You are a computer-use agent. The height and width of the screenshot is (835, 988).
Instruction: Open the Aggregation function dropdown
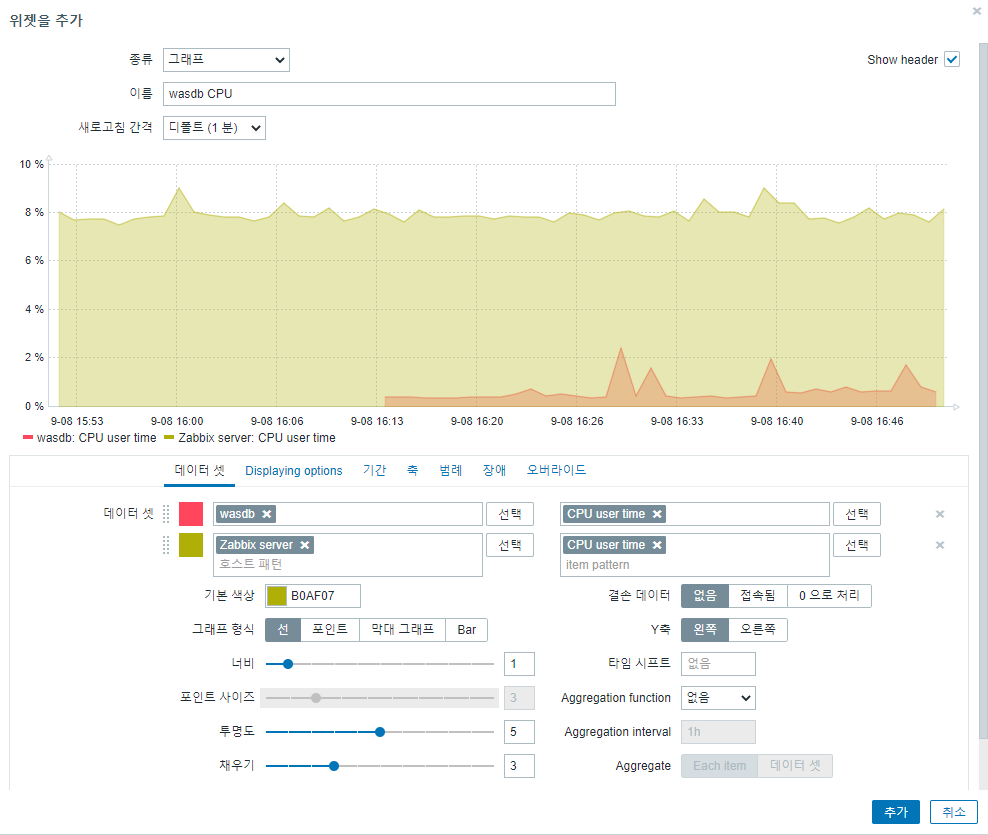point(718,698)
